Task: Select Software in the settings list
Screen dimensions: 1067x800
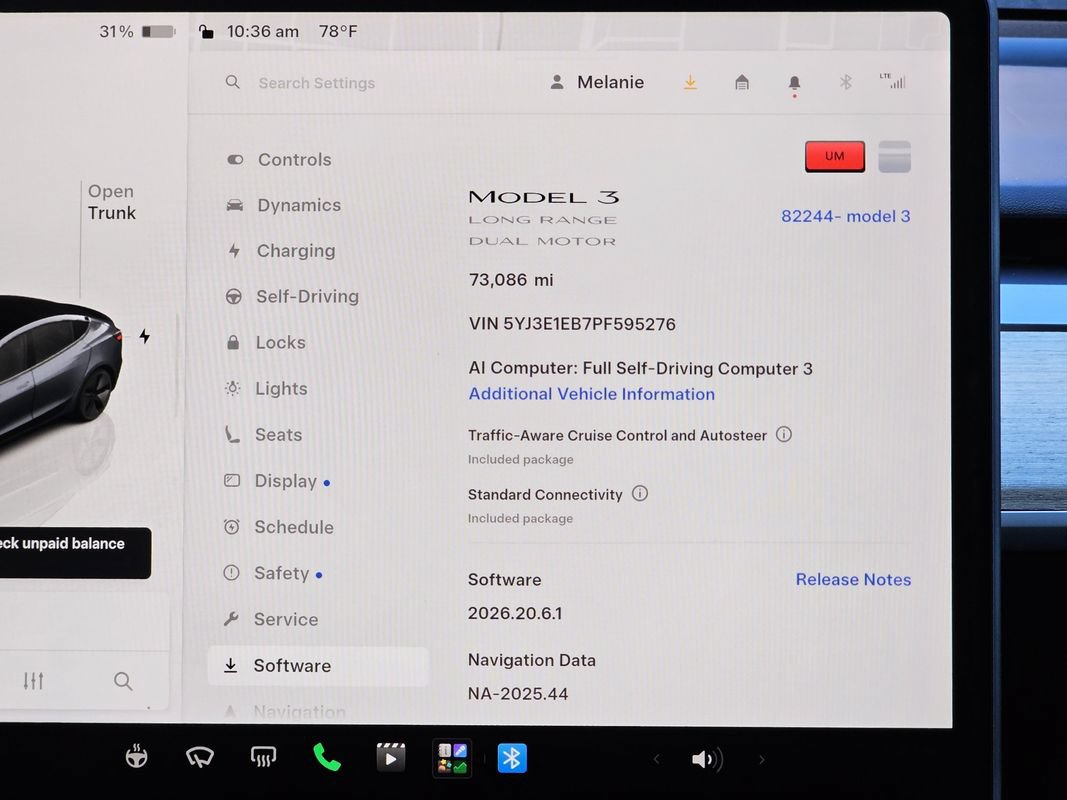Action: tap(318, 665)
